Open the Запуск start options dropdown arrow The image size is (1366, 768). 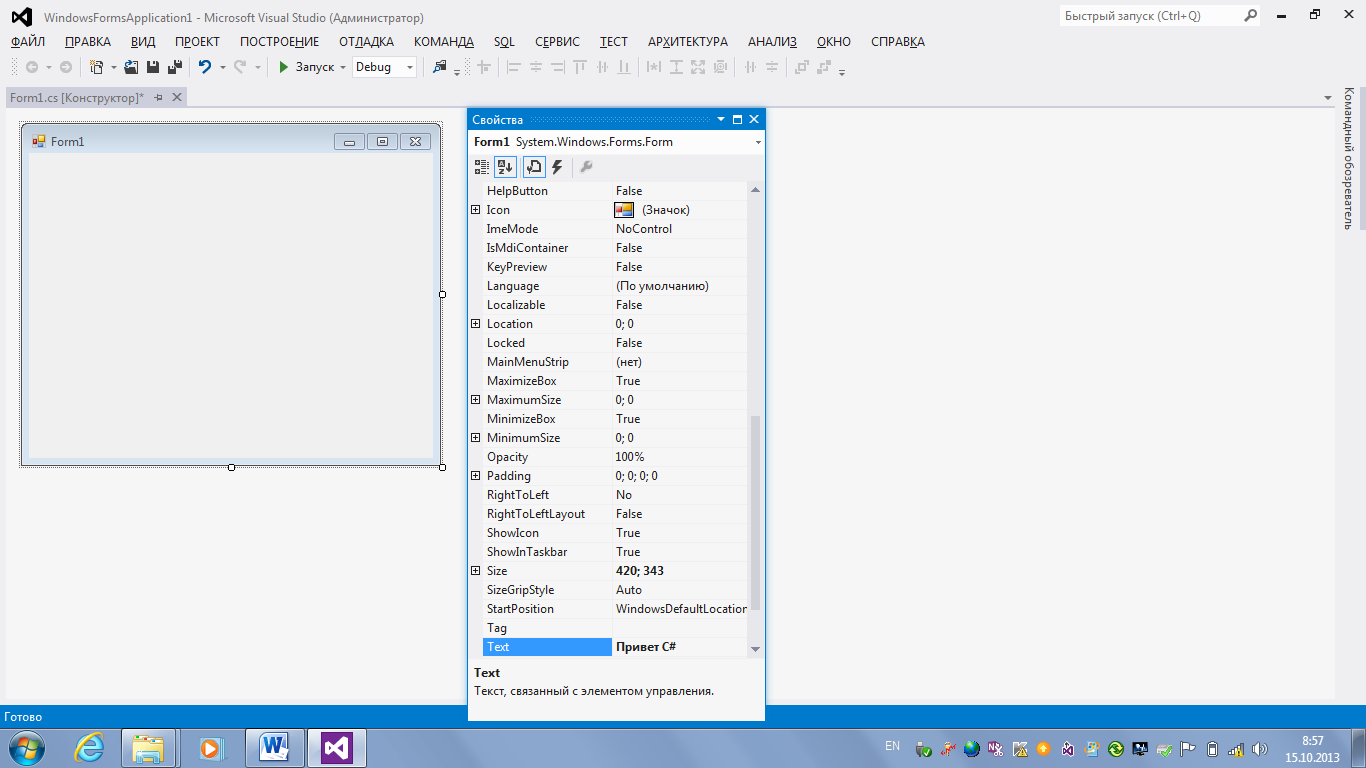tap(343, 67)
